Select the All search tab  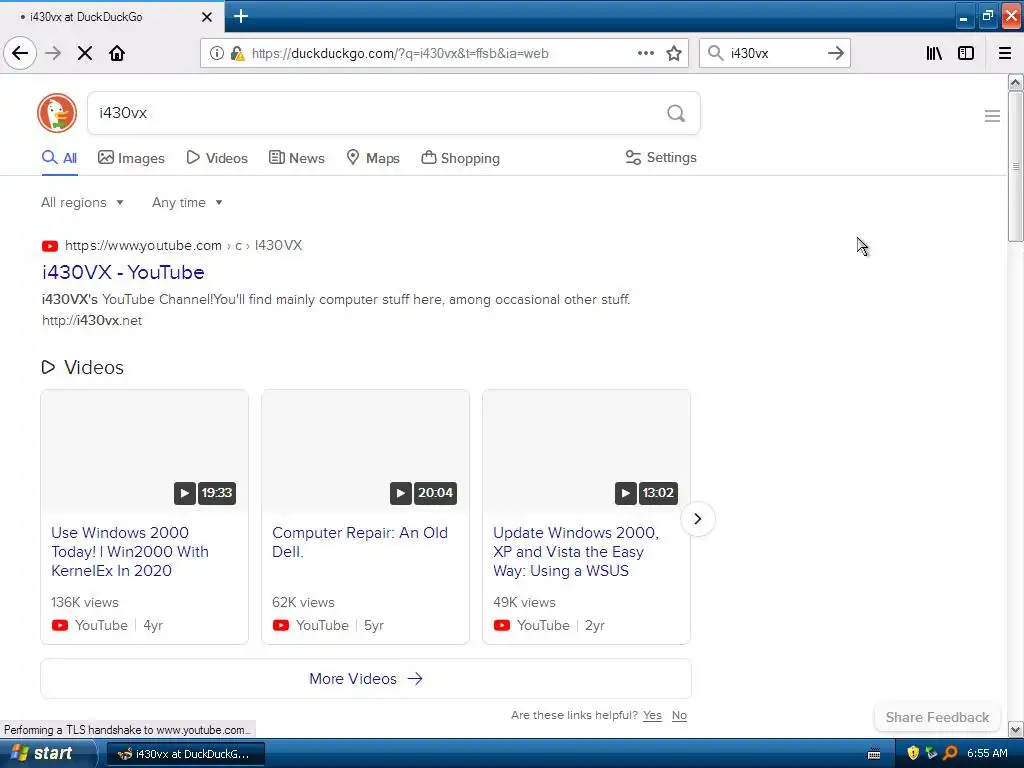coord(59,158)
